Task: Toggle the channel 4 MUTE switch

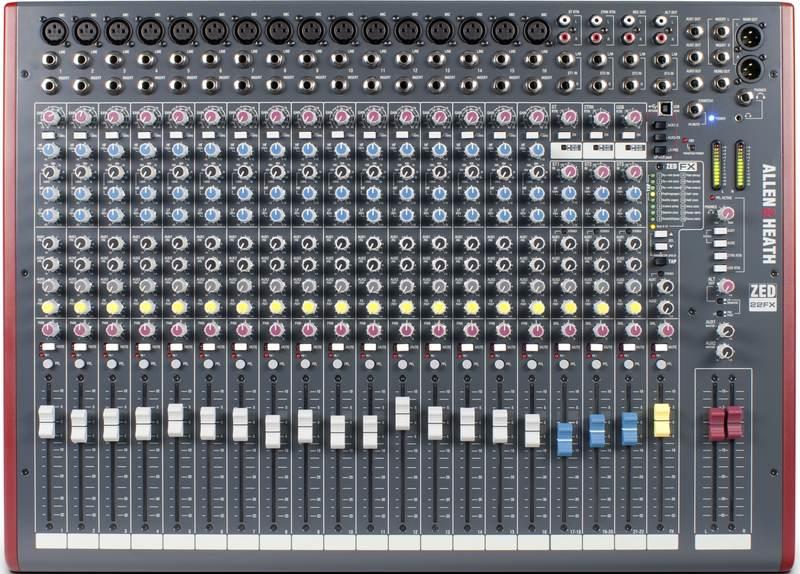Action: [x=144, y=346]
